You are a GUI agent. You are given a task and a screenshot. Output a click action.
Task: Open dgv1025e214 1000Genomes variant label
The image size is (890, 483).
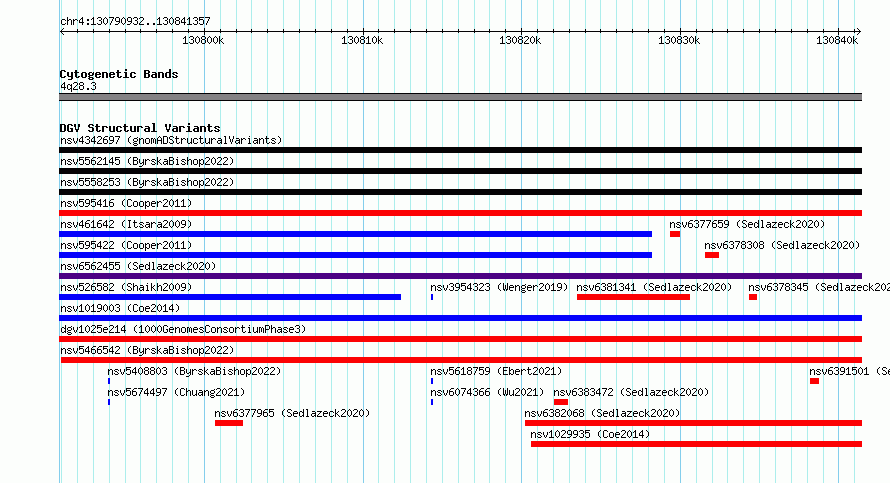coord(183,329)
